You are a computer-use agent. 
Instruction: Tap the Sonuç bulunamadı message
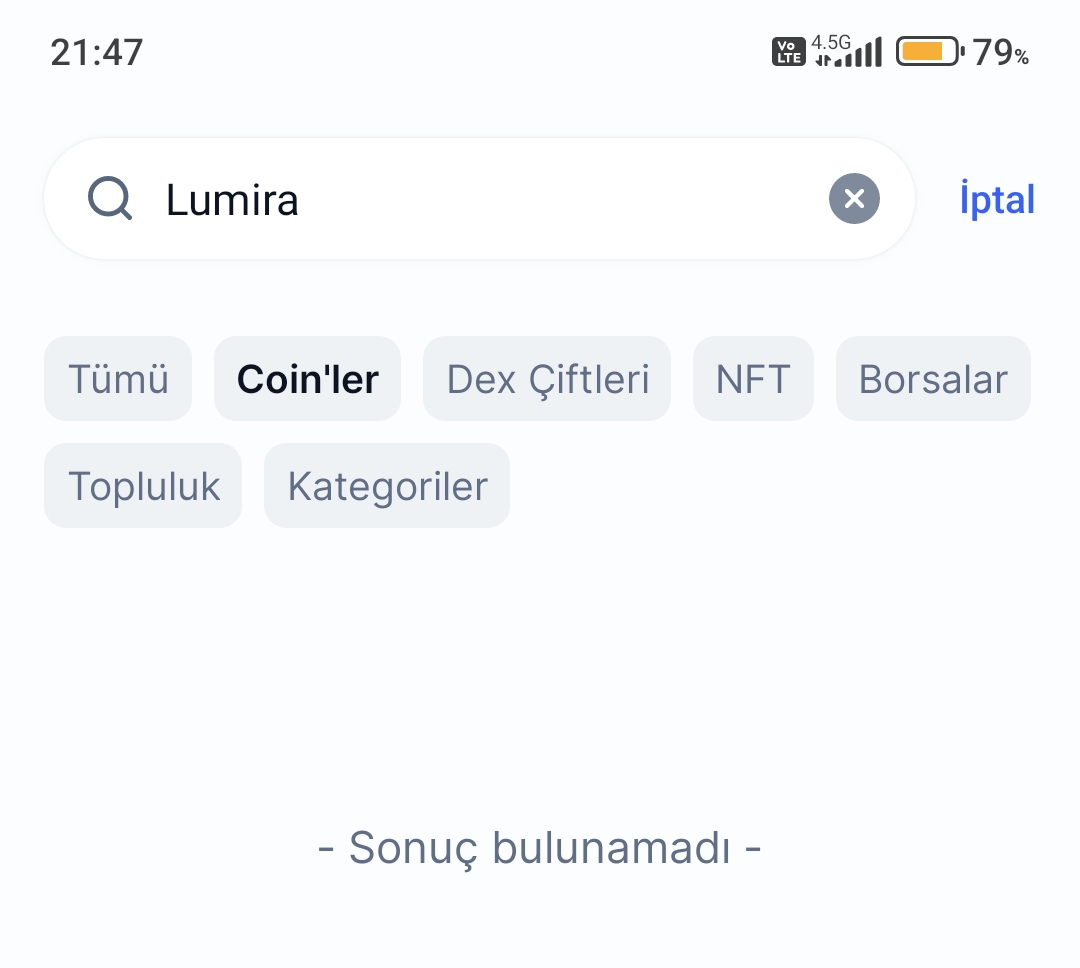coord(539,847)
